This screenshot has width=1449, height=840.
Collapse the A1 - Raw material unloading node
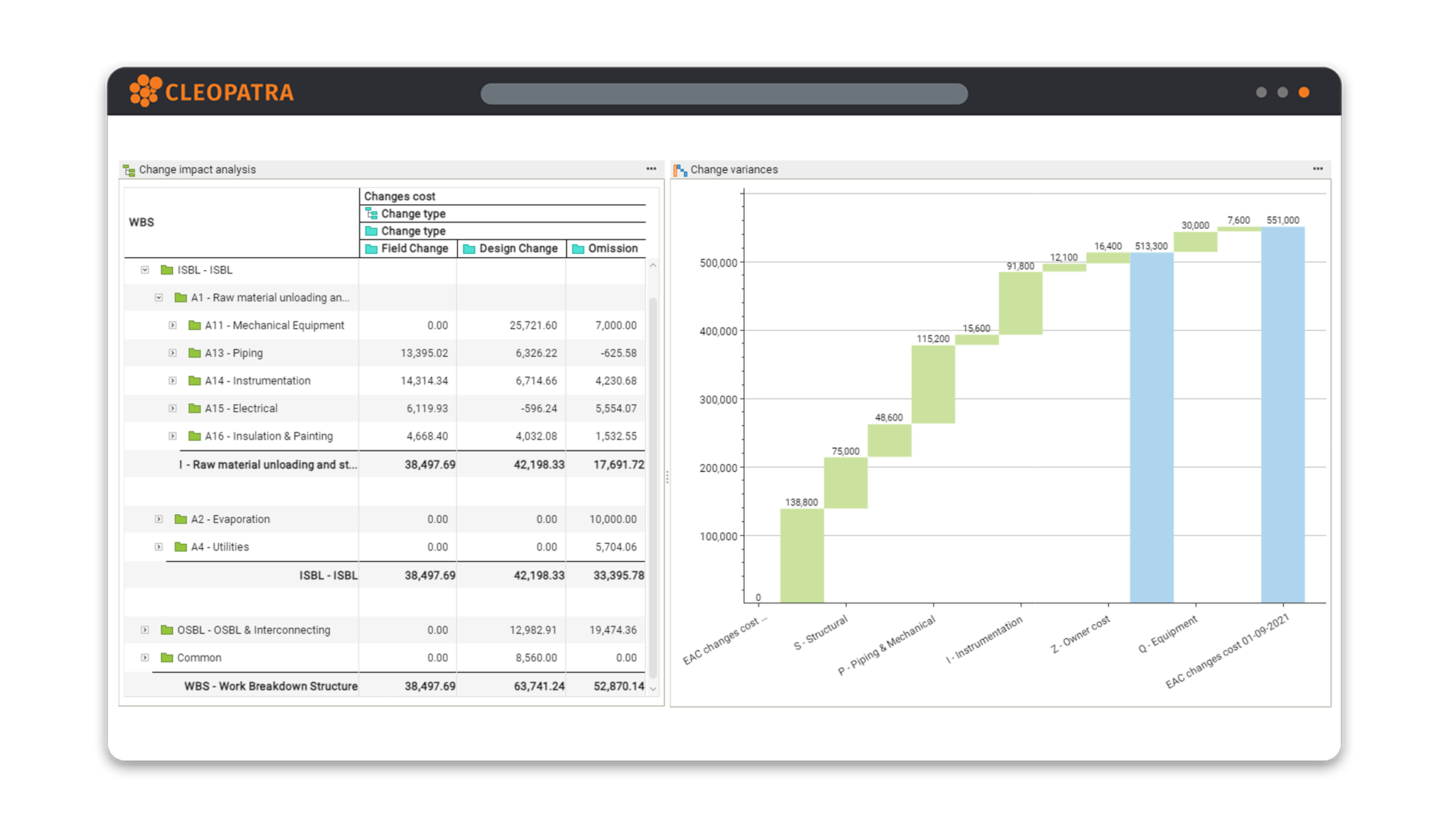tap(159, 297)
